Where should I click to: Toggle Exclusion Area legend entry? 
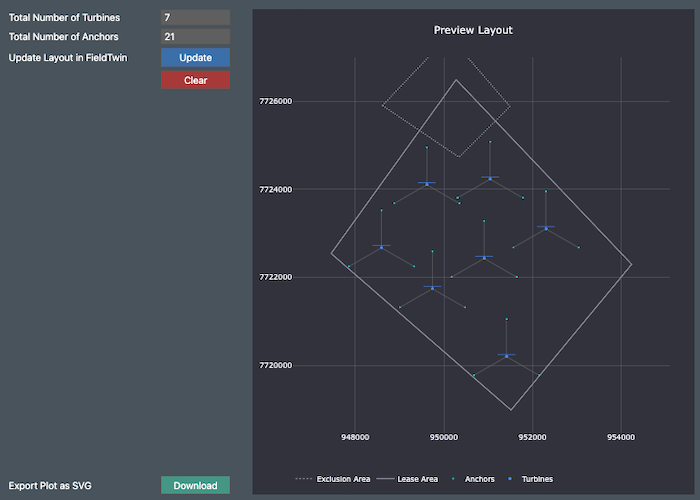pos(333,479)
